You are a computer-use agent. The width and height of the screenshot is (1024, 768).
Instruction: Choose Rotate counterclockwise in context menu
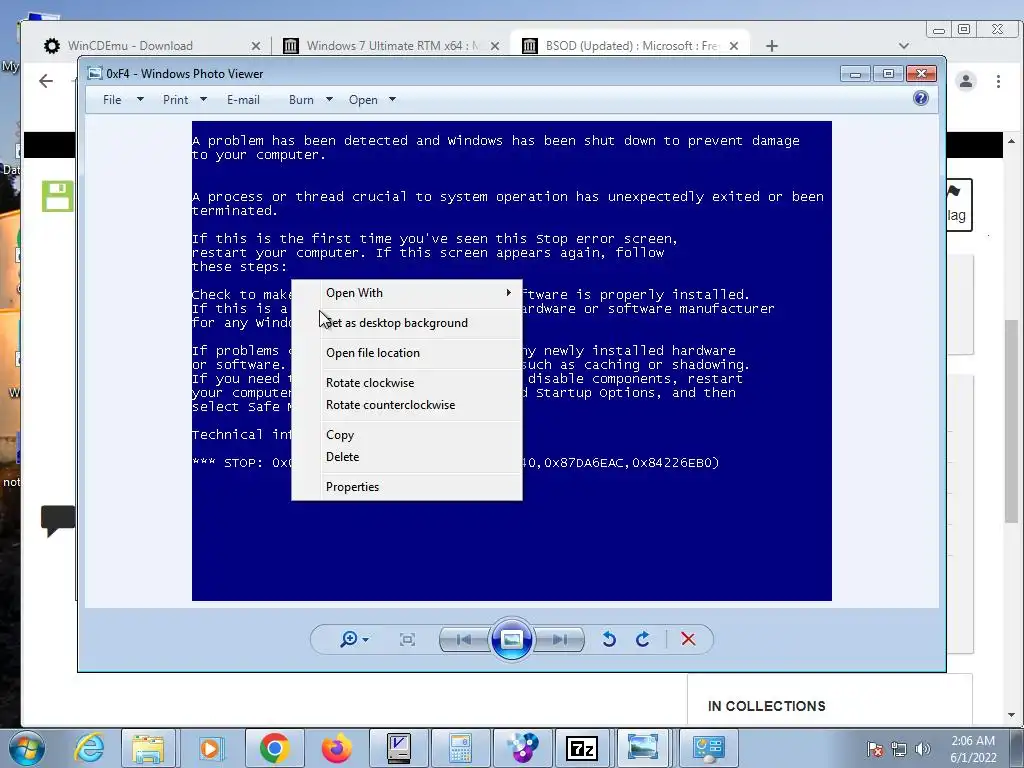pos(407,405)
